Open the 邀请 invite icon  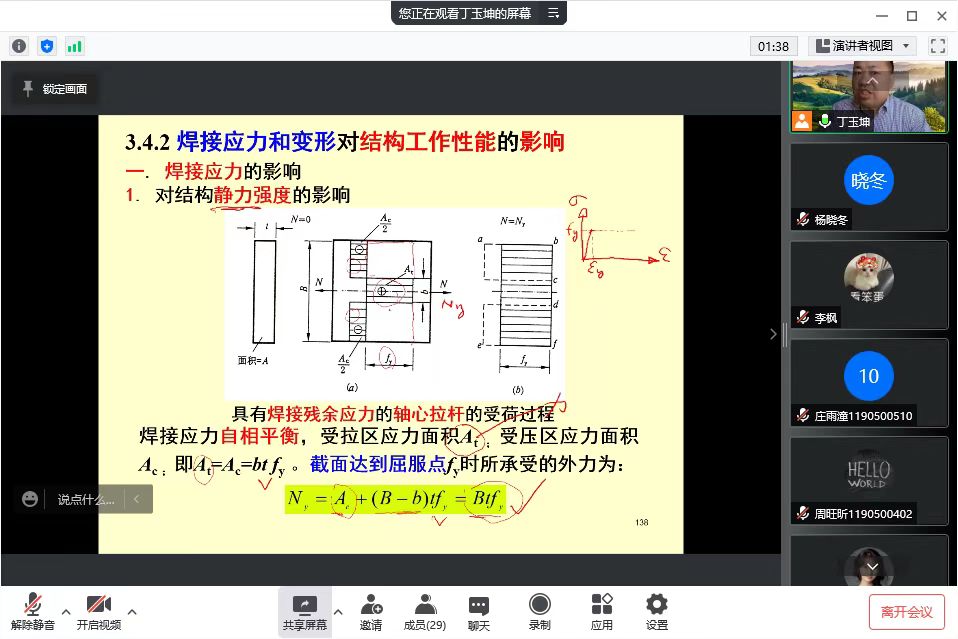[x=371, y=612]
